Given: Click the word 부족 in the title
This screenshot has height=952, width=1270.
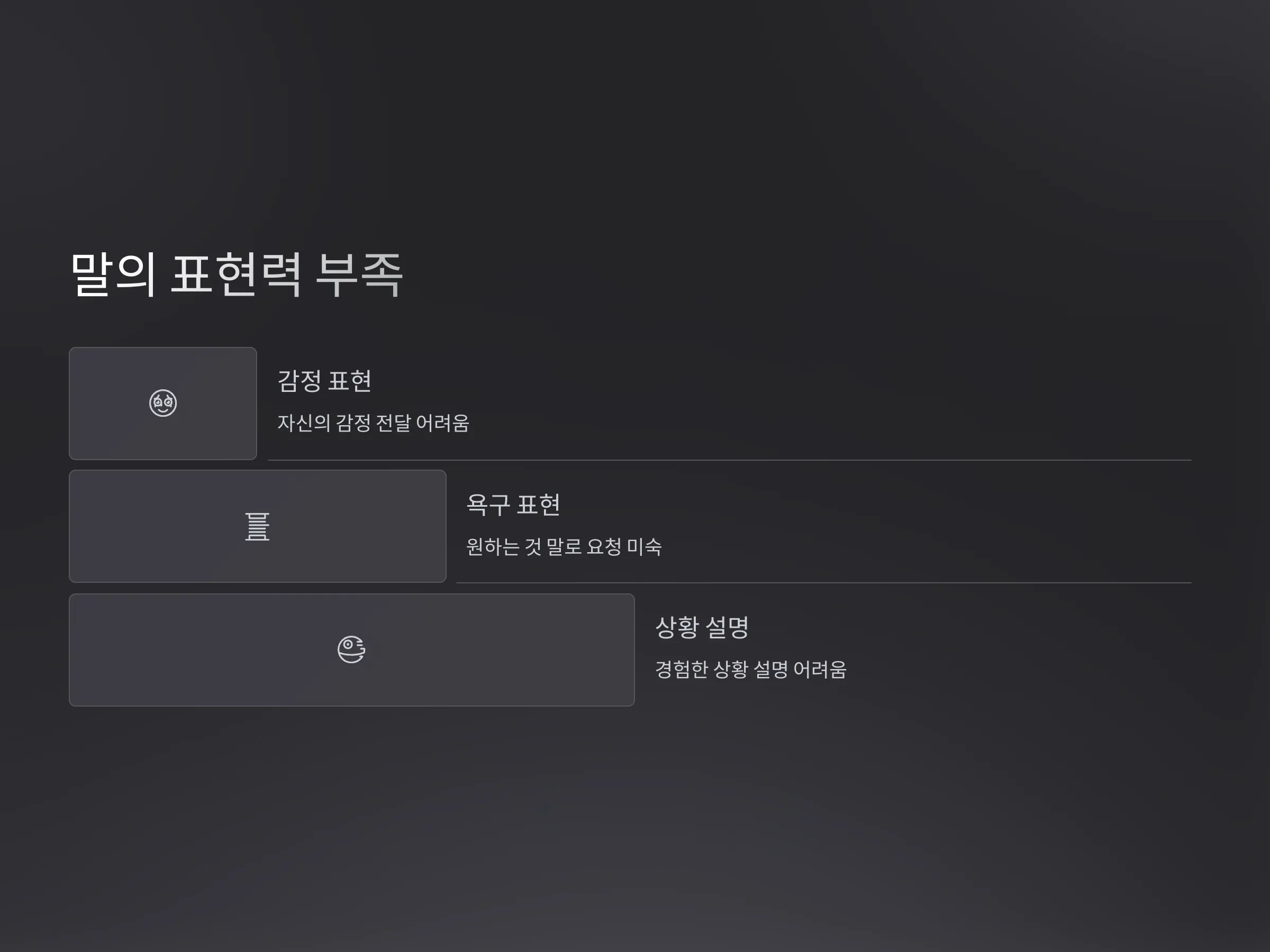Looking at the screenshot, I should tap(360, 274).
